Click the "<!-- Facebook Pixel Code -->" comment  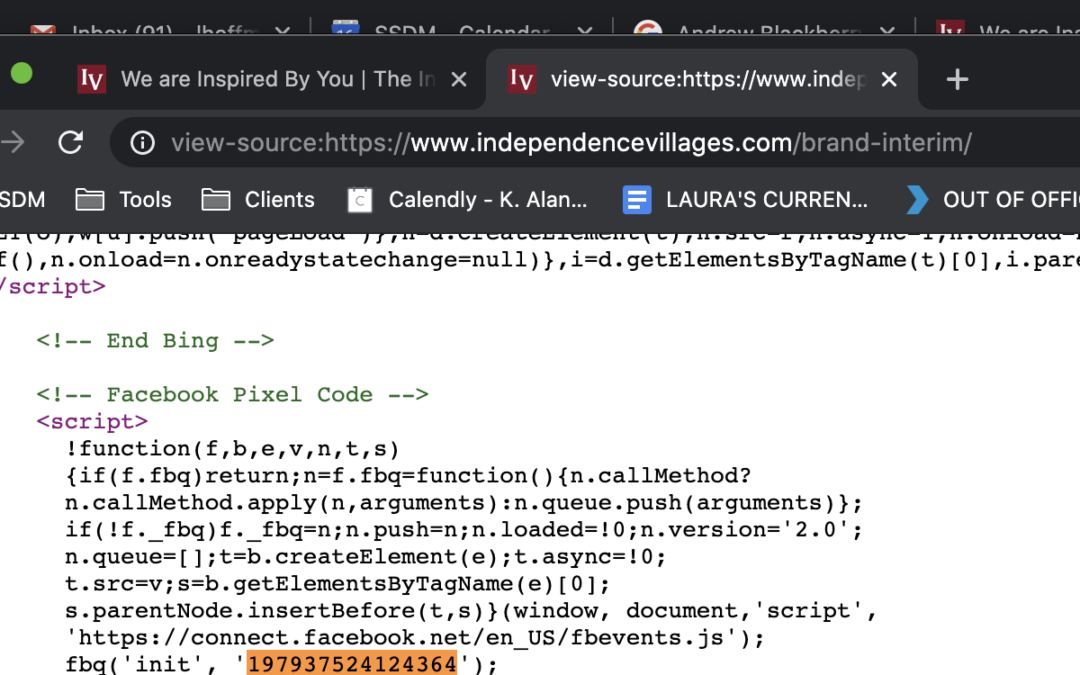(x=232, y=395)
